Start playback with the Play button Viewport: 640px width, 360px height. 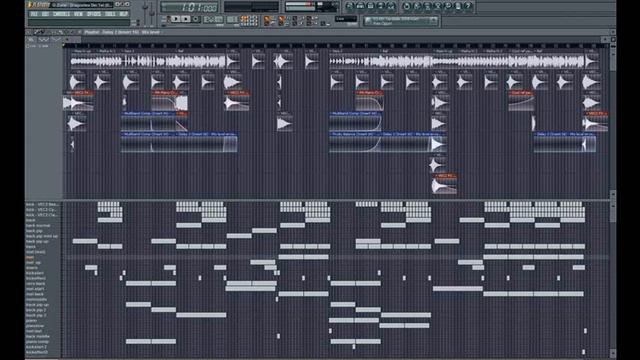point(176,19)
